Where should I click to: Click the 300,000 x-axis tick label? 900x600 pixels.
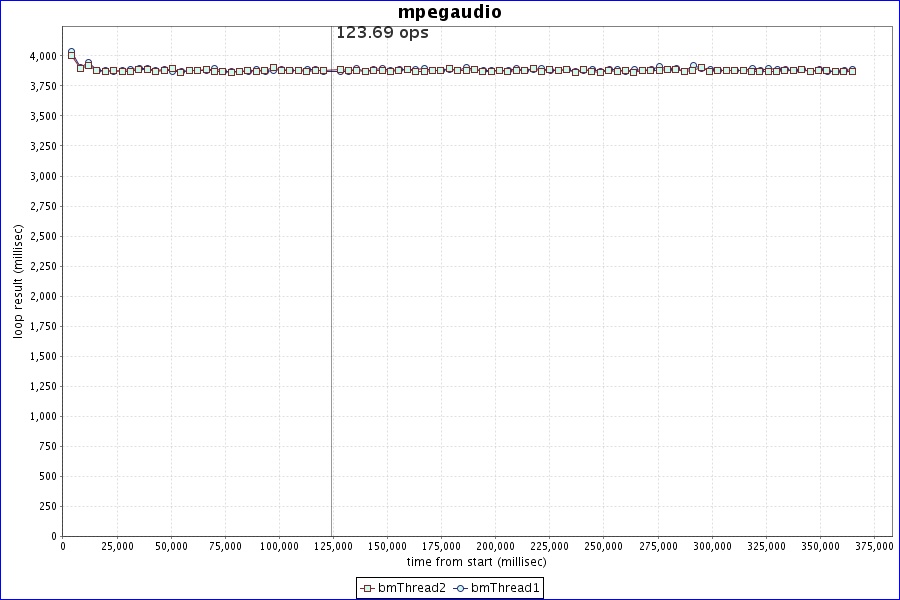(712, 547)
